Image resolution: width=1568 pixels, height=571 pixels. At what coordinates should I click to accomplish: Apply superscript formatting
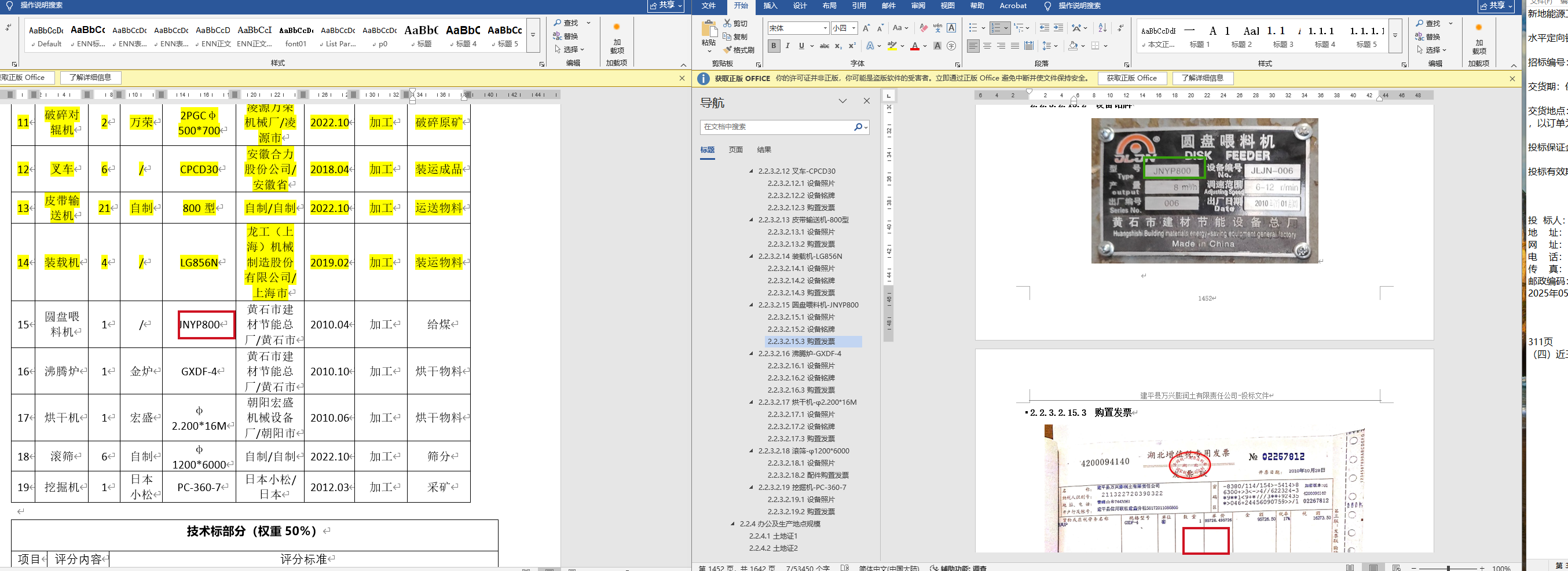852,46
